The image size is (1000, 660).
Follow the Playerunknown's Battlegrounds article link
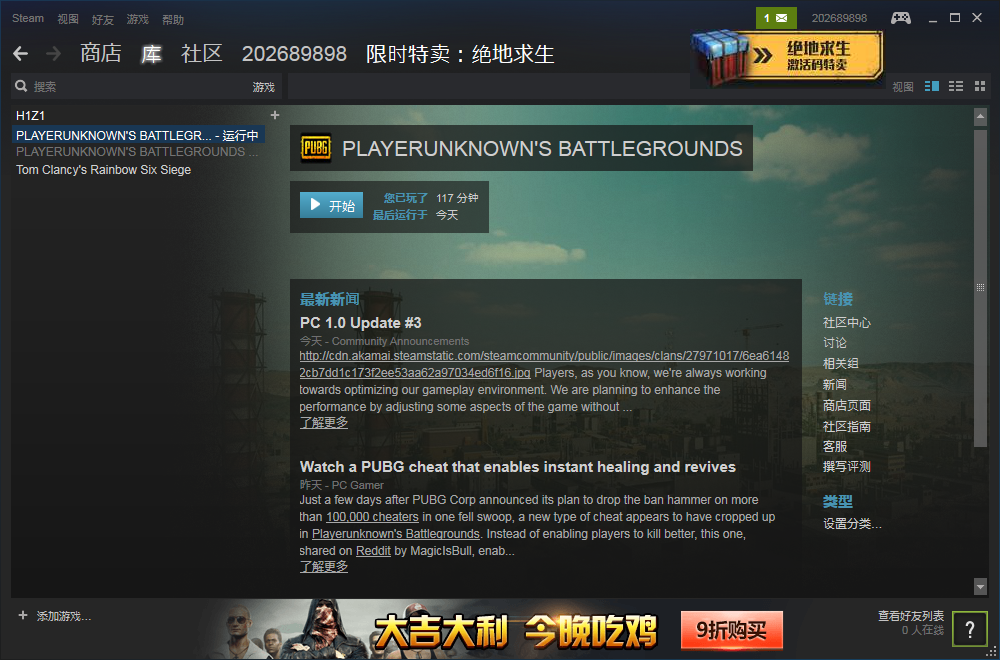tap(395, 533)
